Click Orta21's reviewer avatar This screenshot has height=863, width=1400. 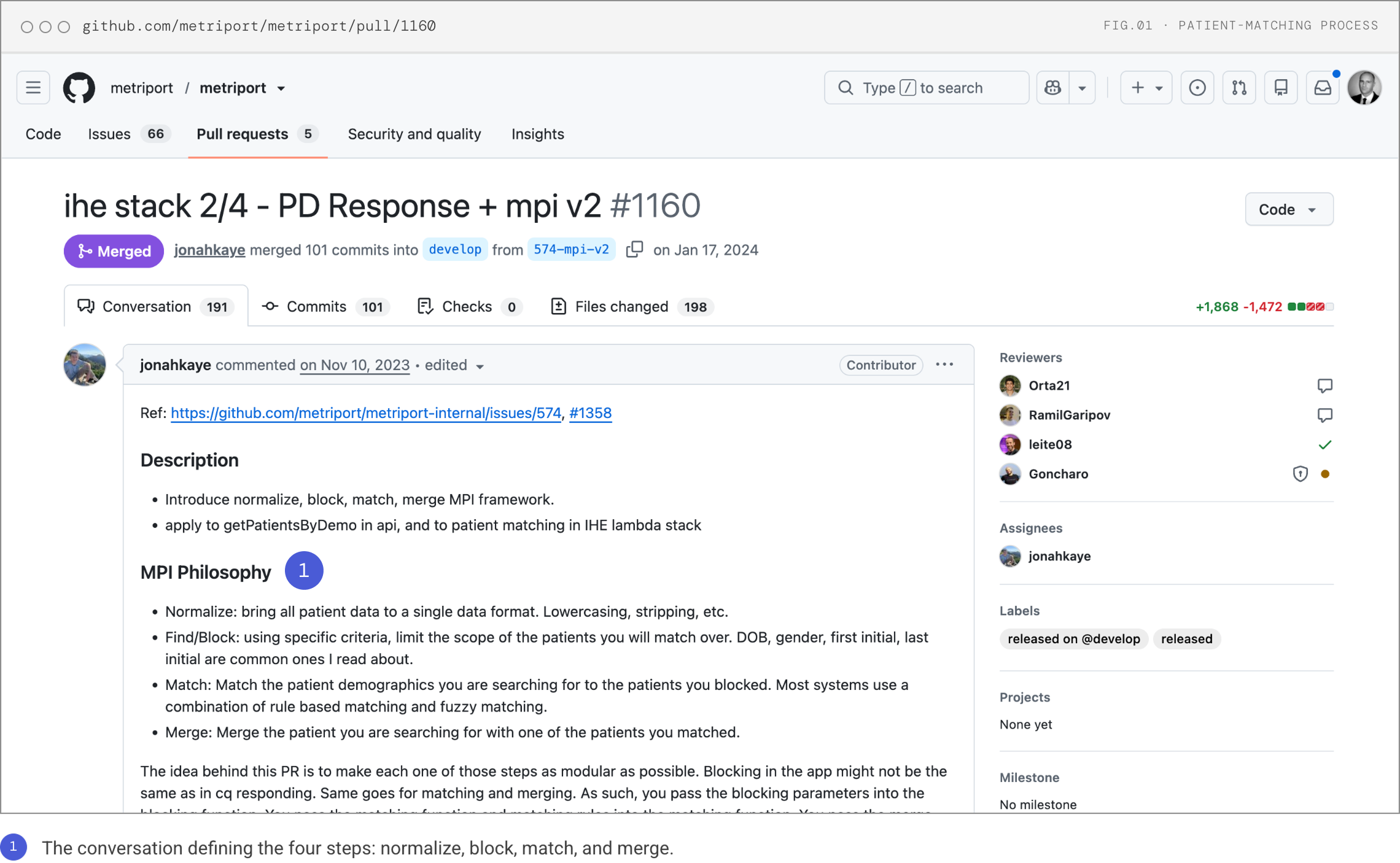pos(1010,385)
